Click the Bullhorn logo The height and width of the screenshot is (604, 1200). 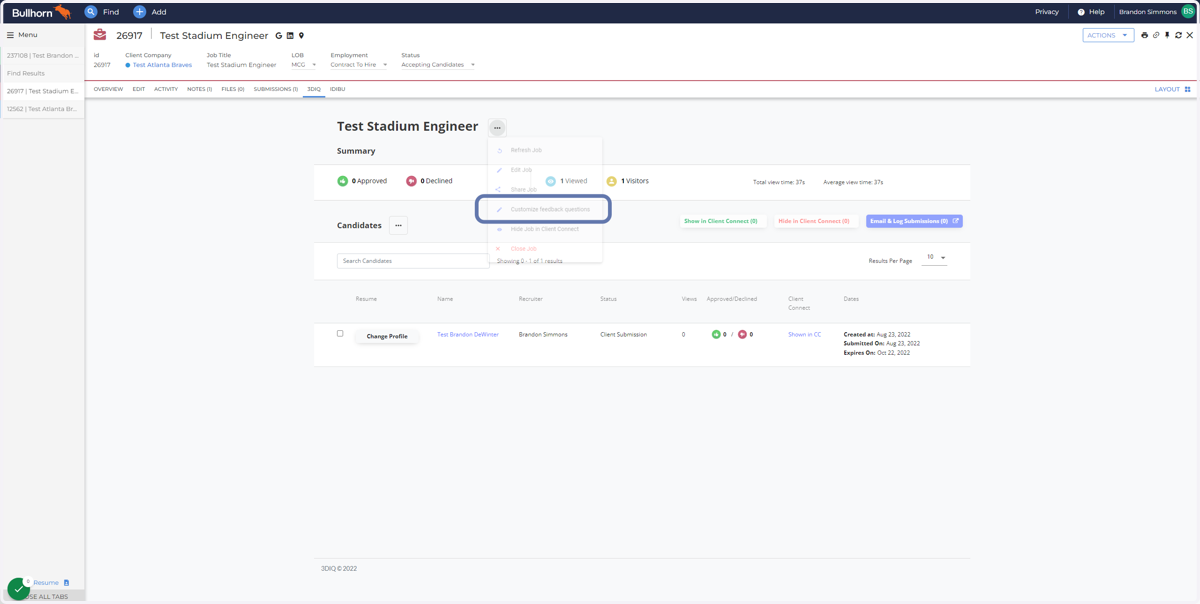(41, 12)
